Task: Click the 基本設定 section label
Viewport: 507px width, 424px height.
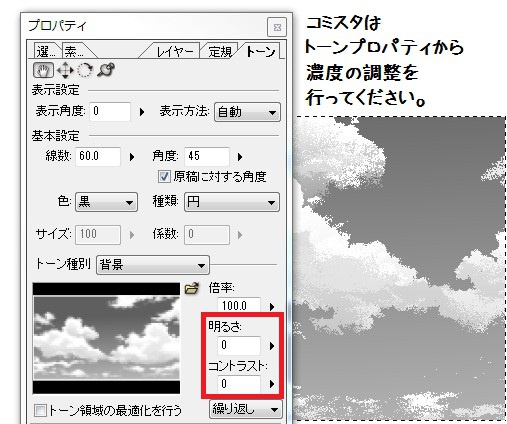Action: [x=55, y=136]
